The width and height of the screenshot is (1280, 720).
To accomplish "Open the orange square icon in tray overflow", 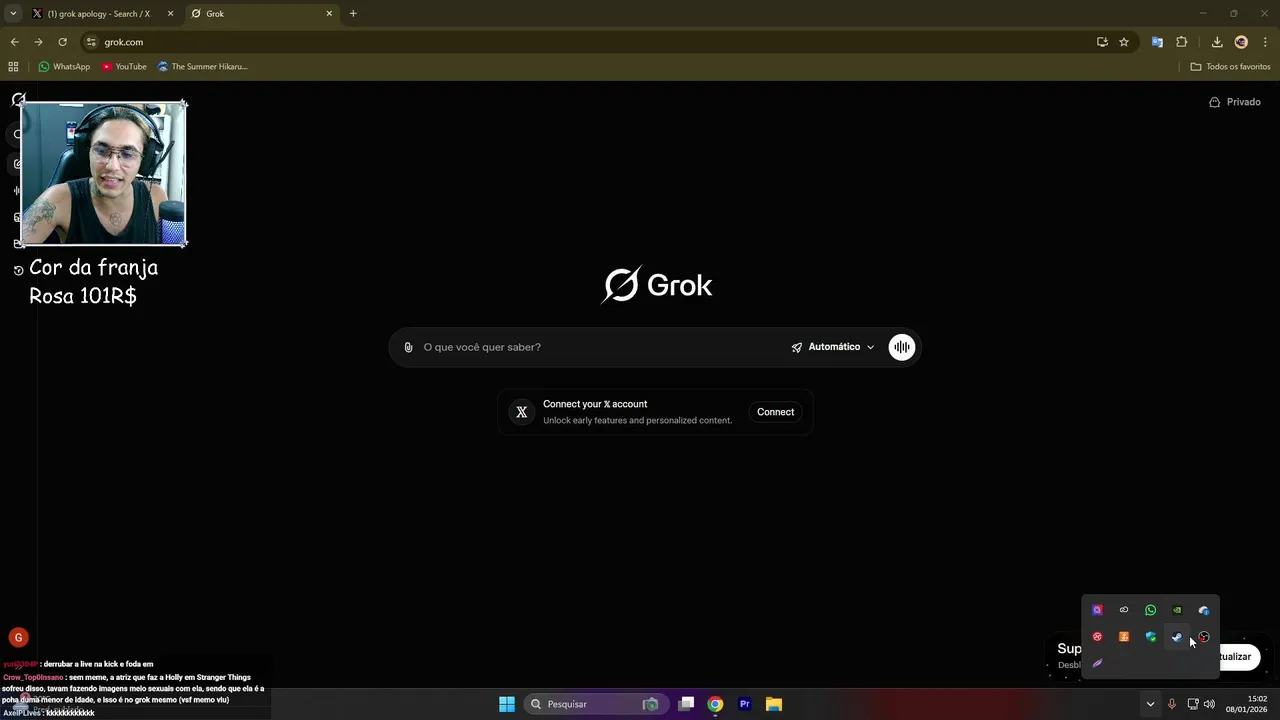I will click(1124, 637).
